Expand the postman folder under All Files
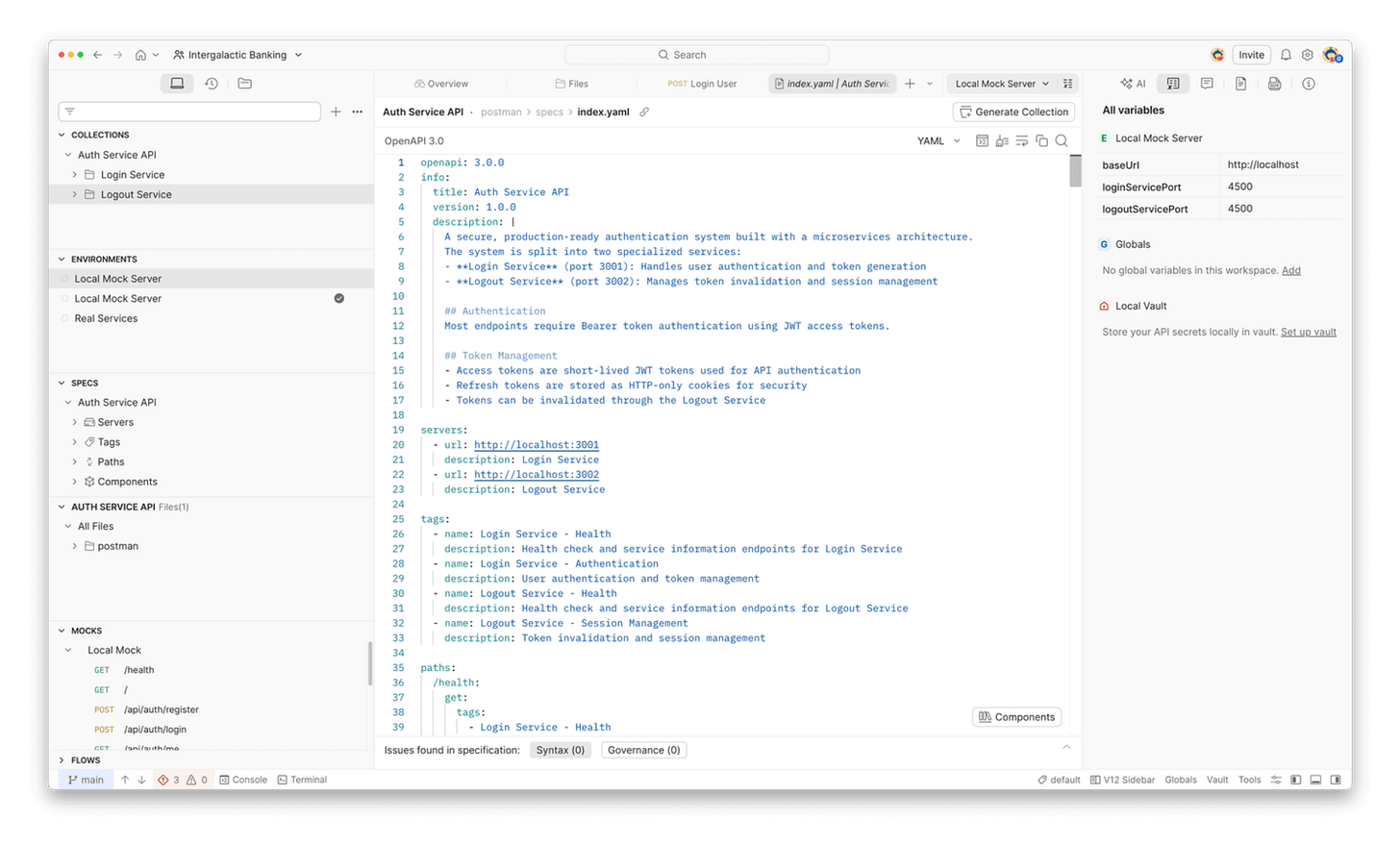 [x=75, y=546]
